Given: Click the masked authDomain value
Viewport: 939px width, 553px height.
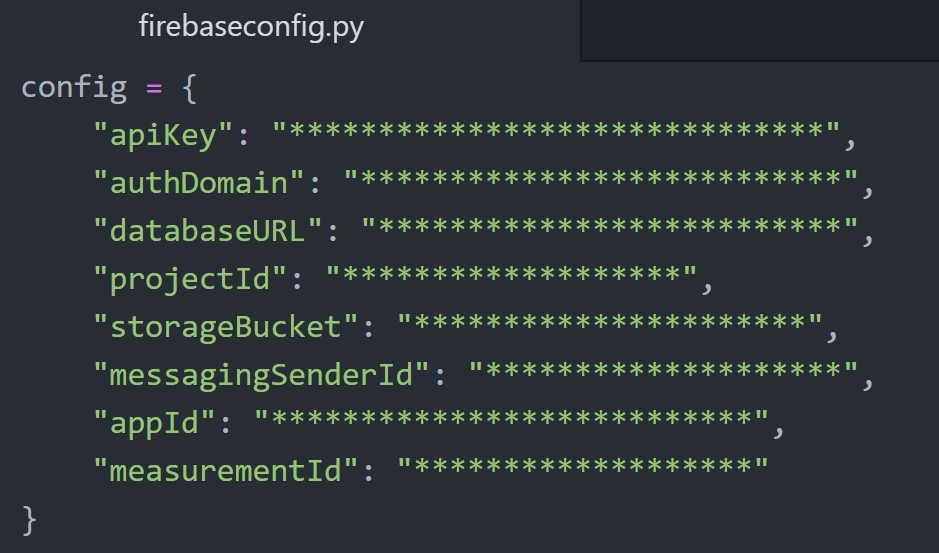Looking at the screenshot, I should [600, 182].
